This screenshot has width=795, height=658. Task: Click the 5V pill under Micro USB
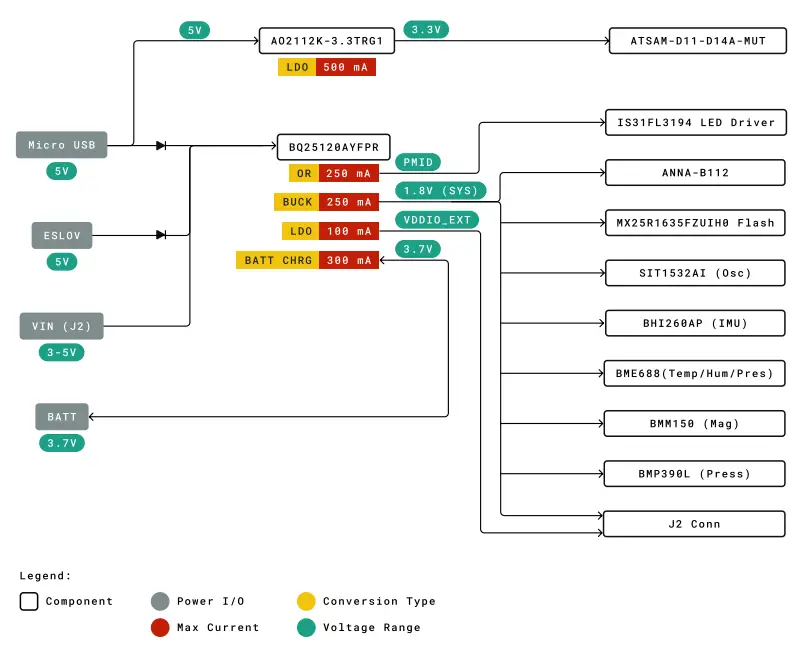62,171
